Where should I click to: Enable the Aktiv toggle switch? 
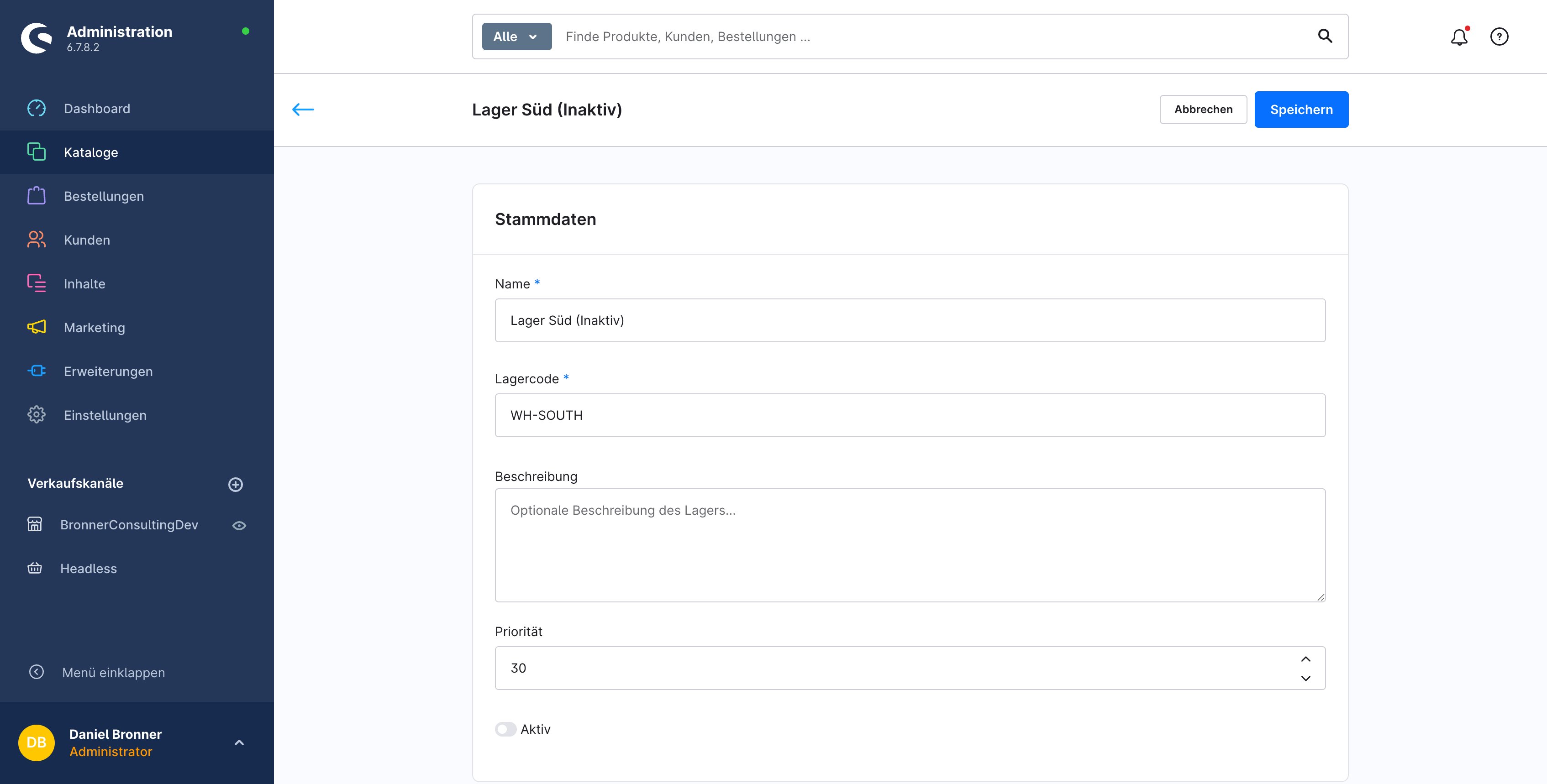click(x=505, y=729)
